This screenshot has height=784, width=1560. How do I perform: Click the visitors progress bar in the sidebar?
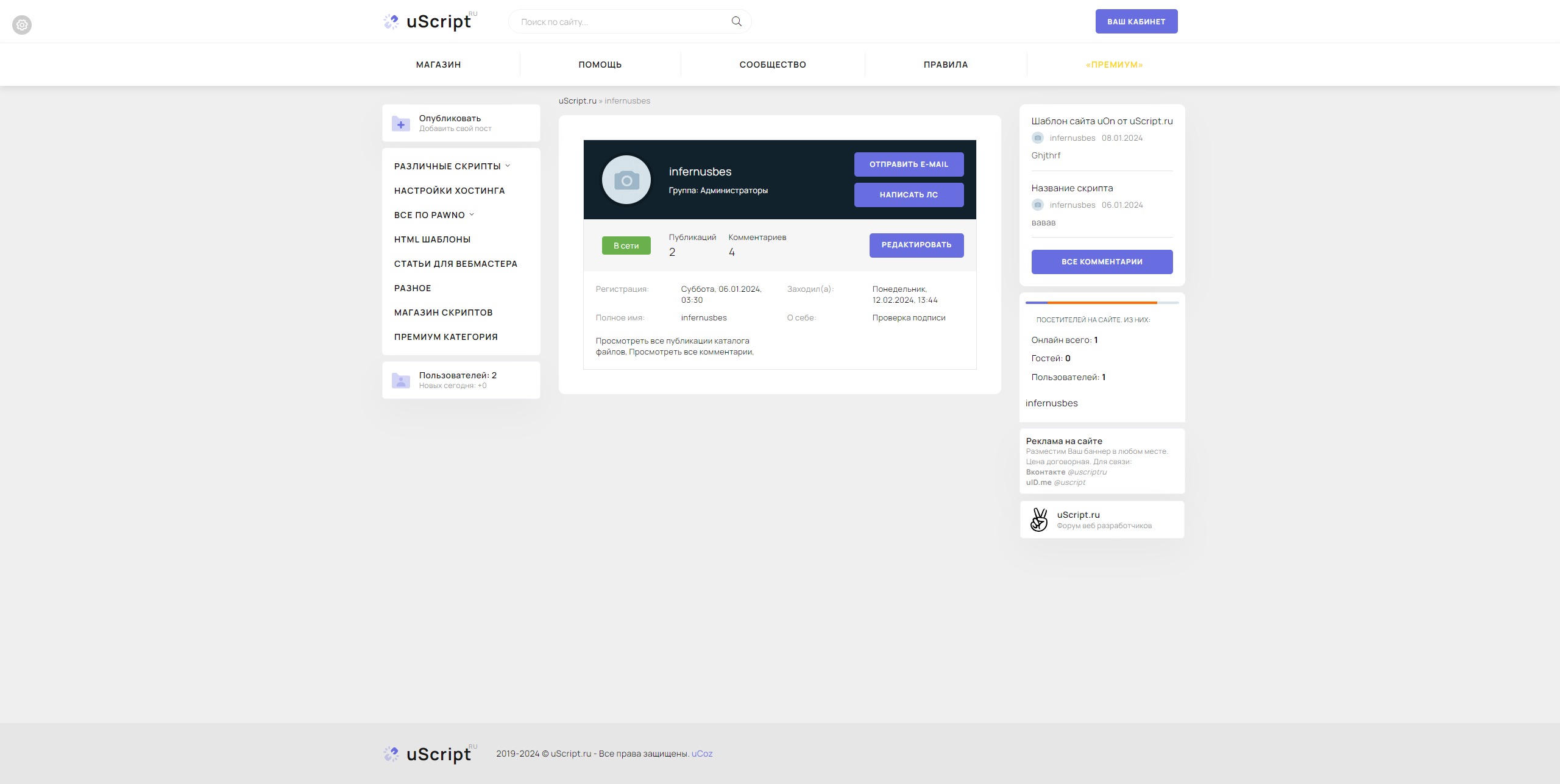pos(1102,302)
